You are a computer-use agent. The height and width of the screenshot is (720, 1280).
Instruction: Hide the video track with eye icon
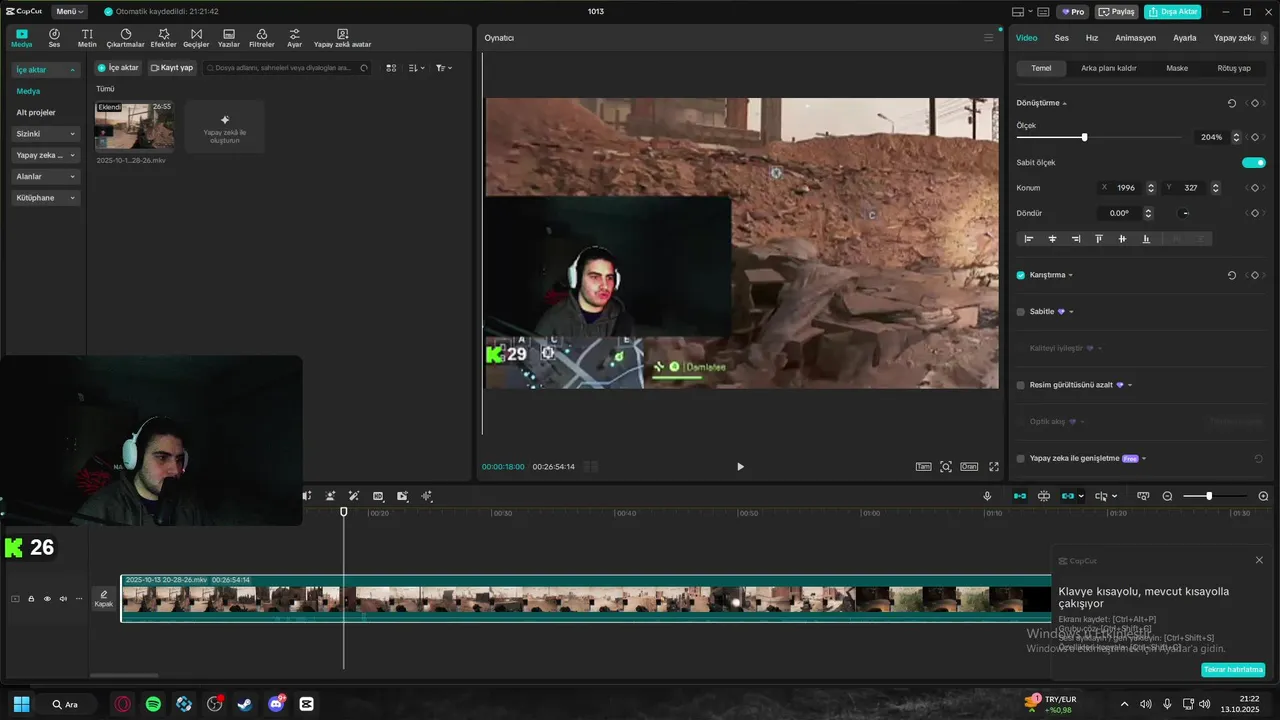click(x=47, y=599)
